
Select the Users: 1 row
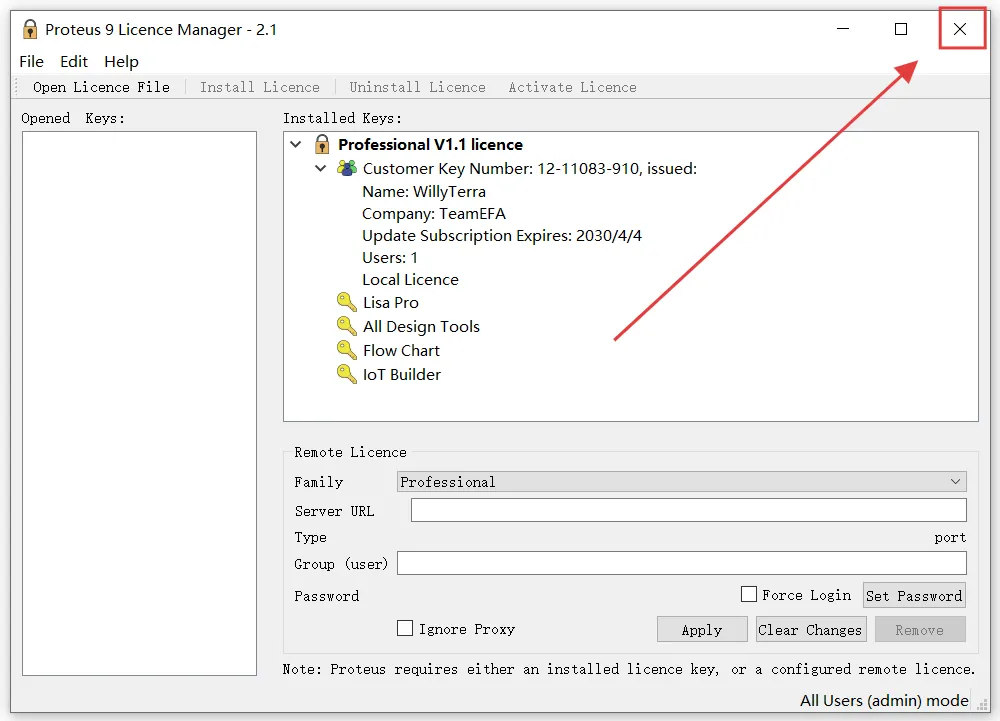tap(390, 258)
